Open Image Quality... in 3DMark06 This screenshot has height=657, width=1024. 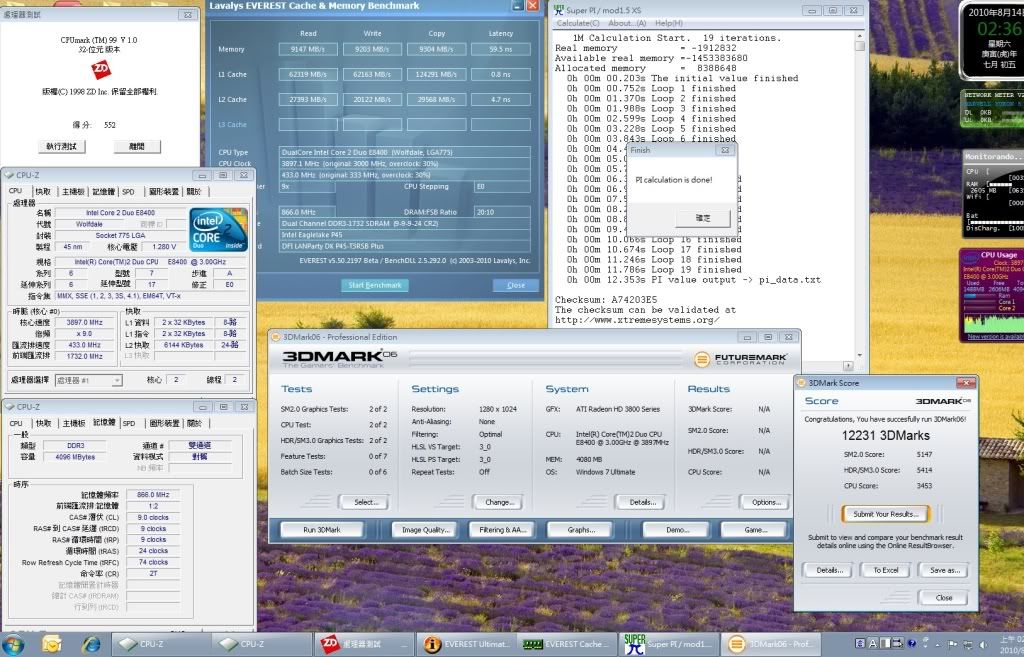tap(424, 530)
